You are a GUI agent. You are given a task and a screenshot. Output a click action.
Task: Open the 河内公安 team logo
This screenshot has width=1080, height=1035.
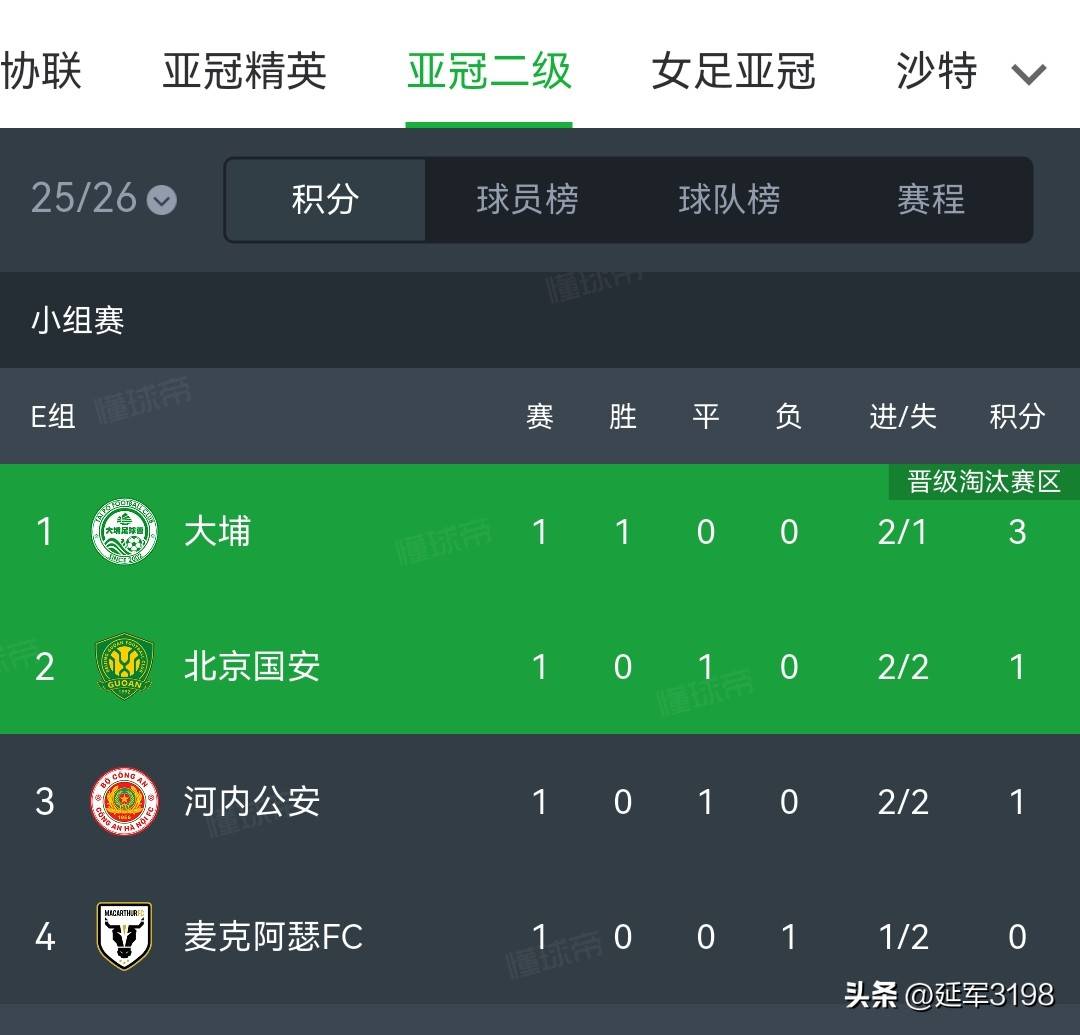click(x=125, y=801)
